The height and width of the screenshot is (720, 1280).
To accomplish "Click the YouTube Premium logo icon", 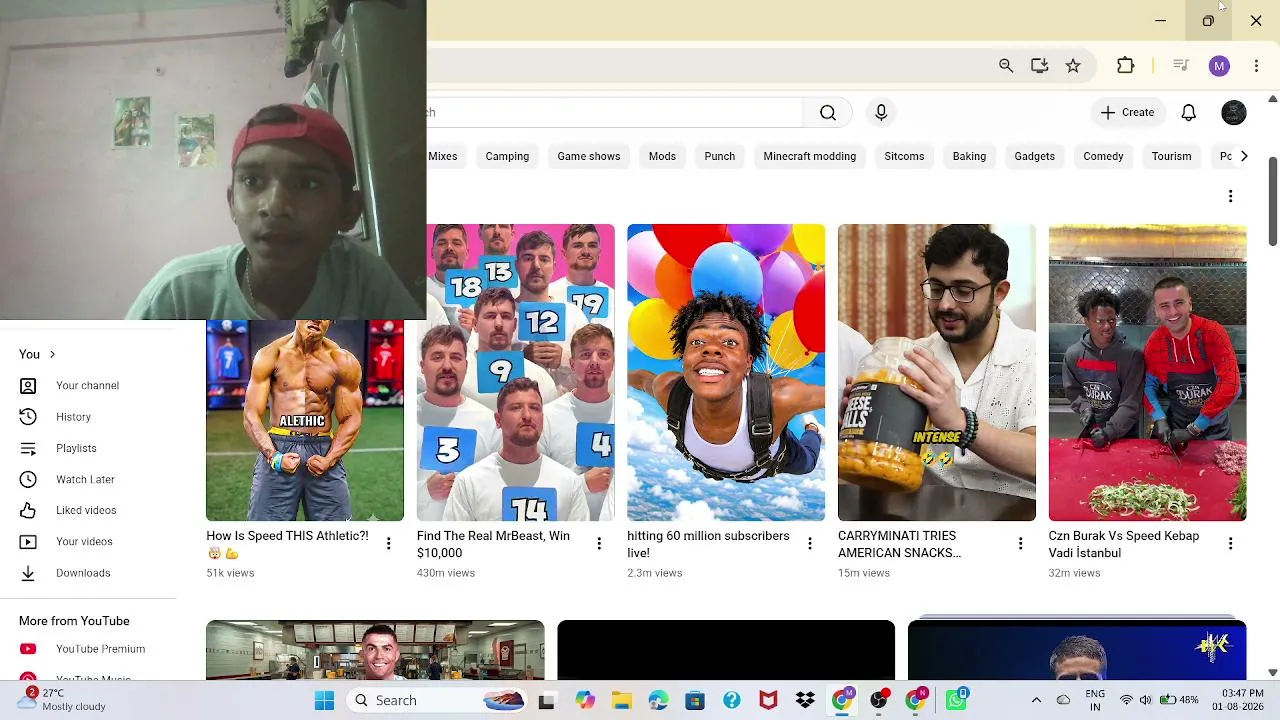I will pos(28,649).
